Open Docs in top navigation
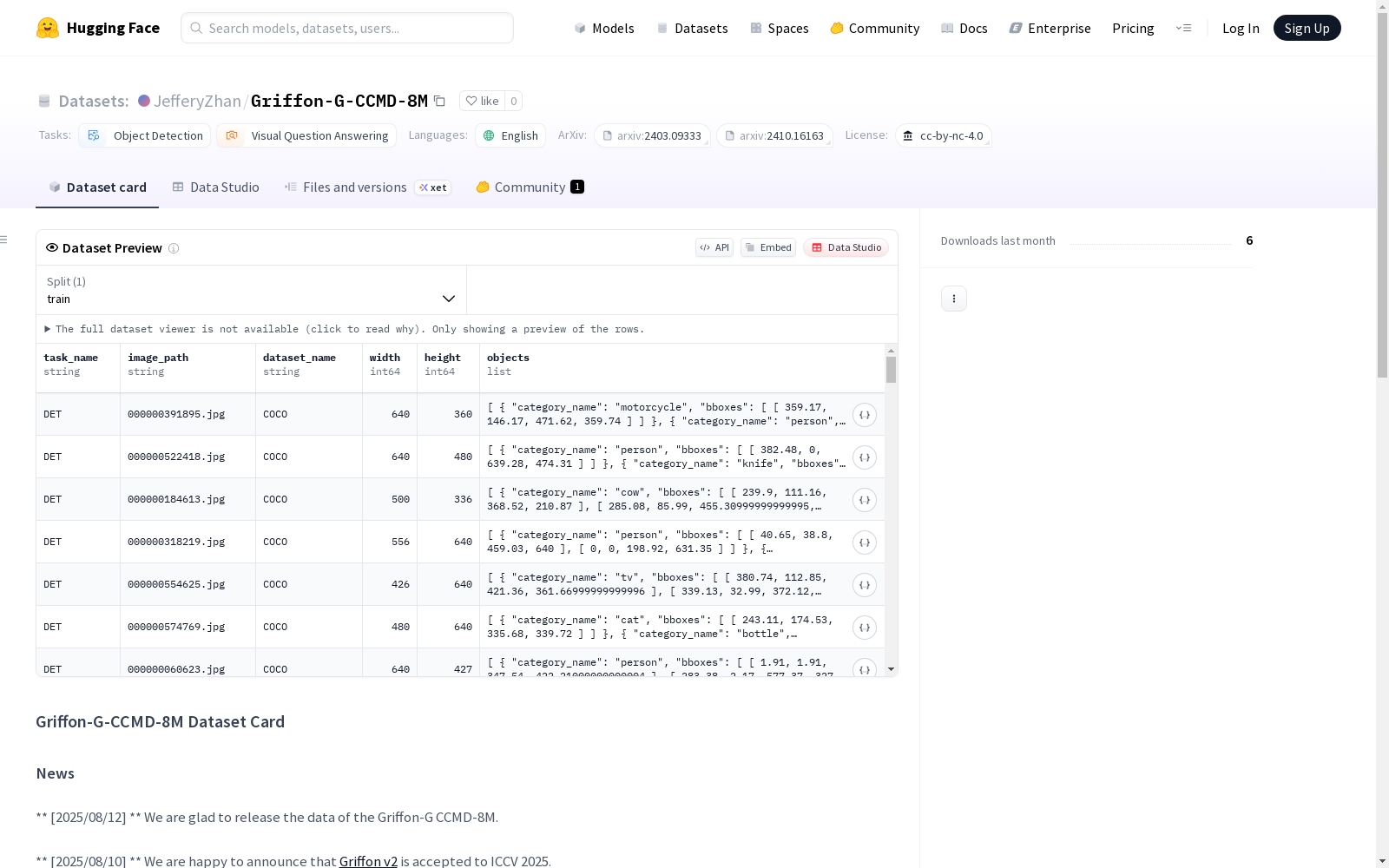The height and width of the screenshot is (868, 1389). [964, 28]
